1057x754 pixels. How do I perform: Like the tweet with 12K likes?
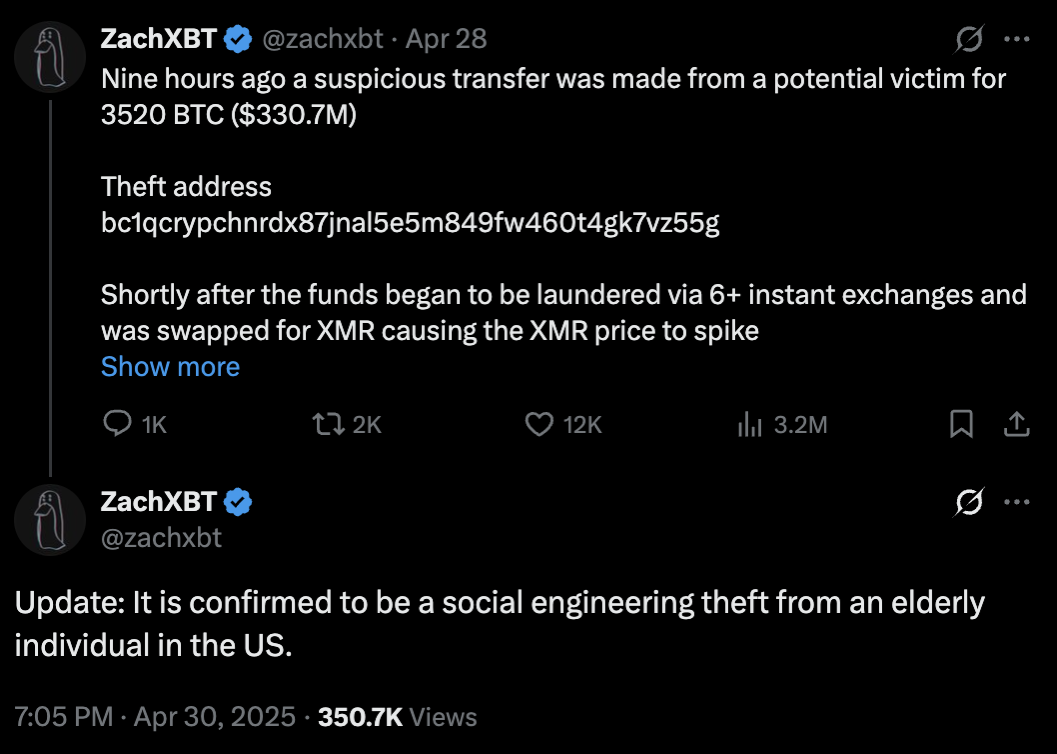coord(540,425)
